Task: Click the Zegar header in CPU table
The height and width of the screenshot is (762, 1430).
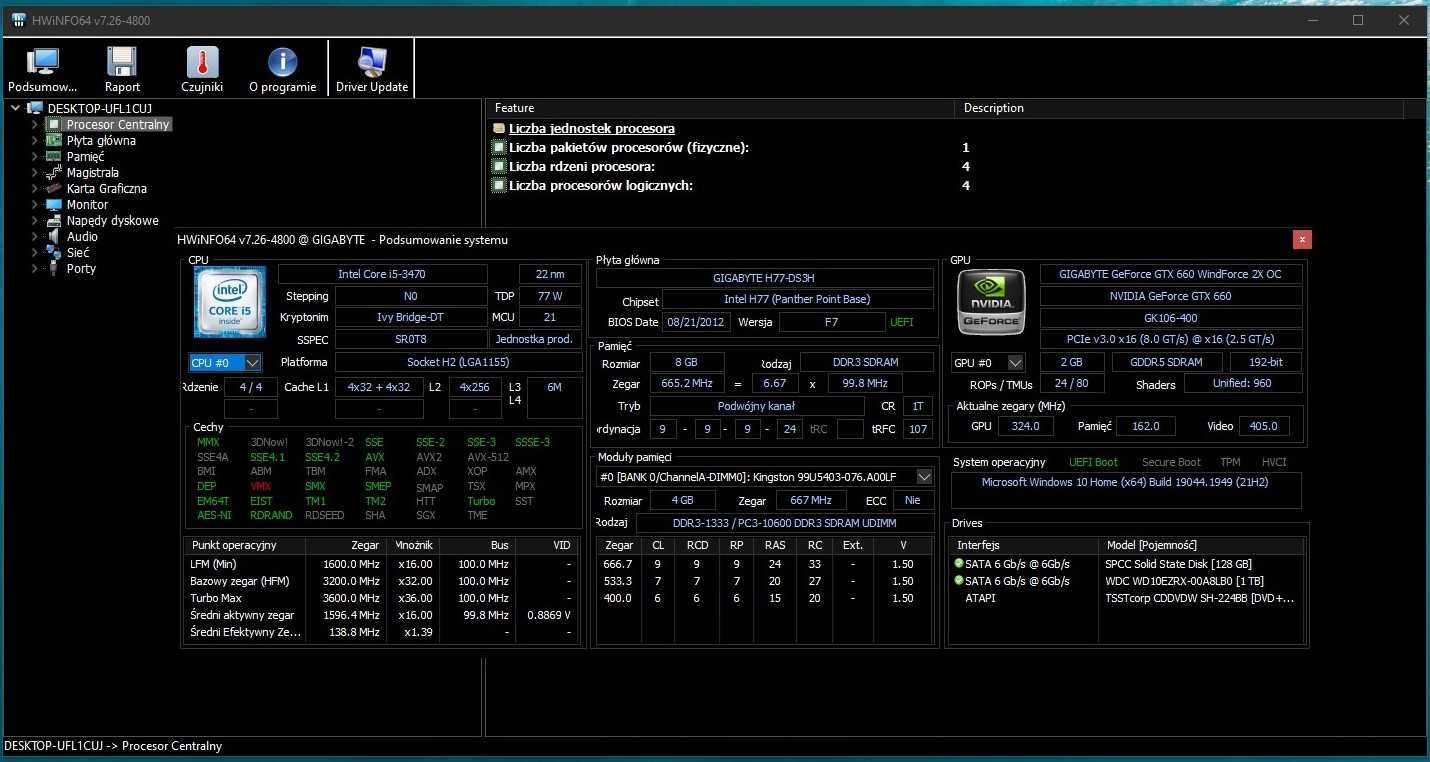Action: 345,545
